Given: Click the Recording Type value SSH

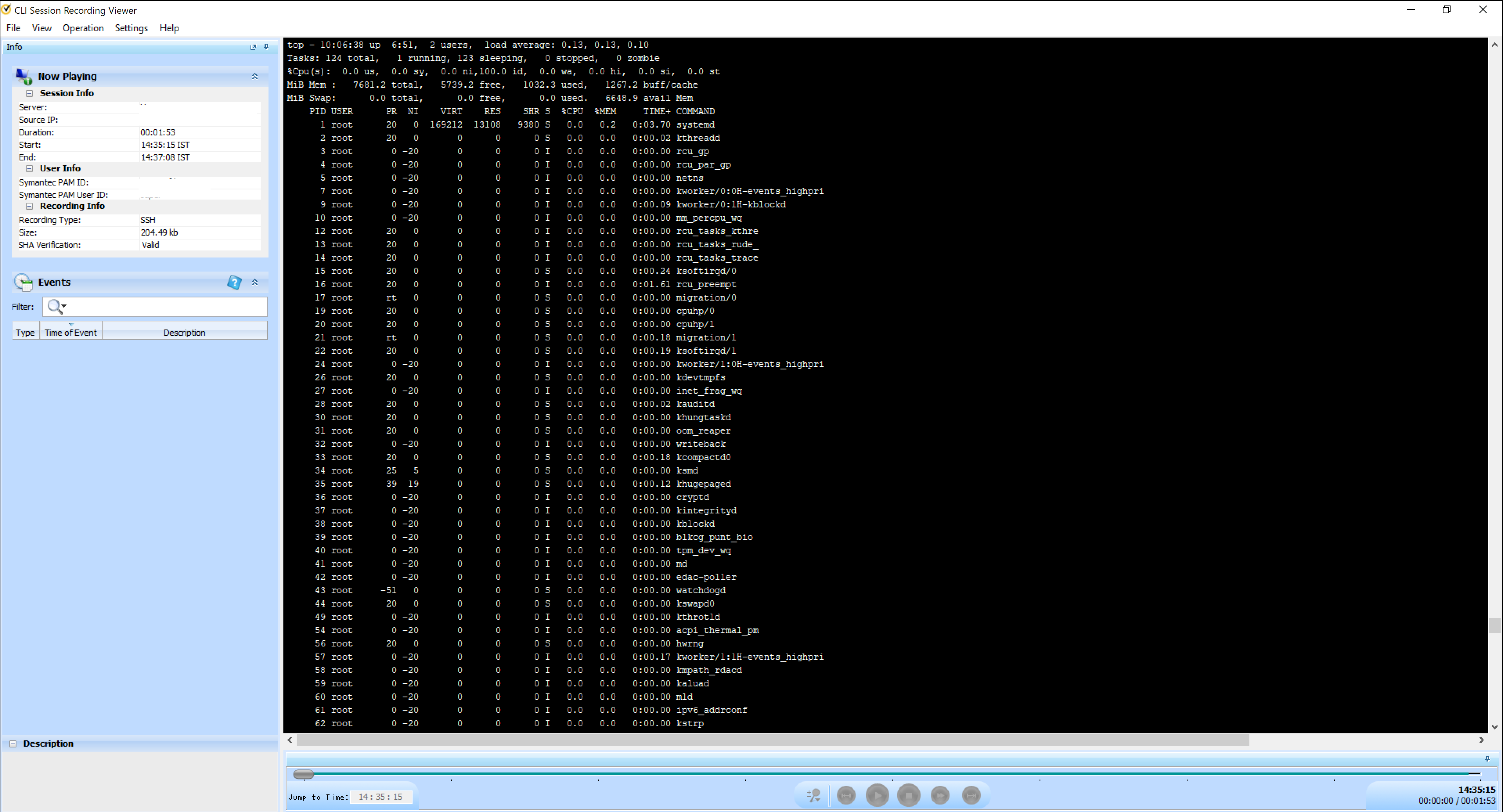Looking at the screenshot, I should point(148,220).
